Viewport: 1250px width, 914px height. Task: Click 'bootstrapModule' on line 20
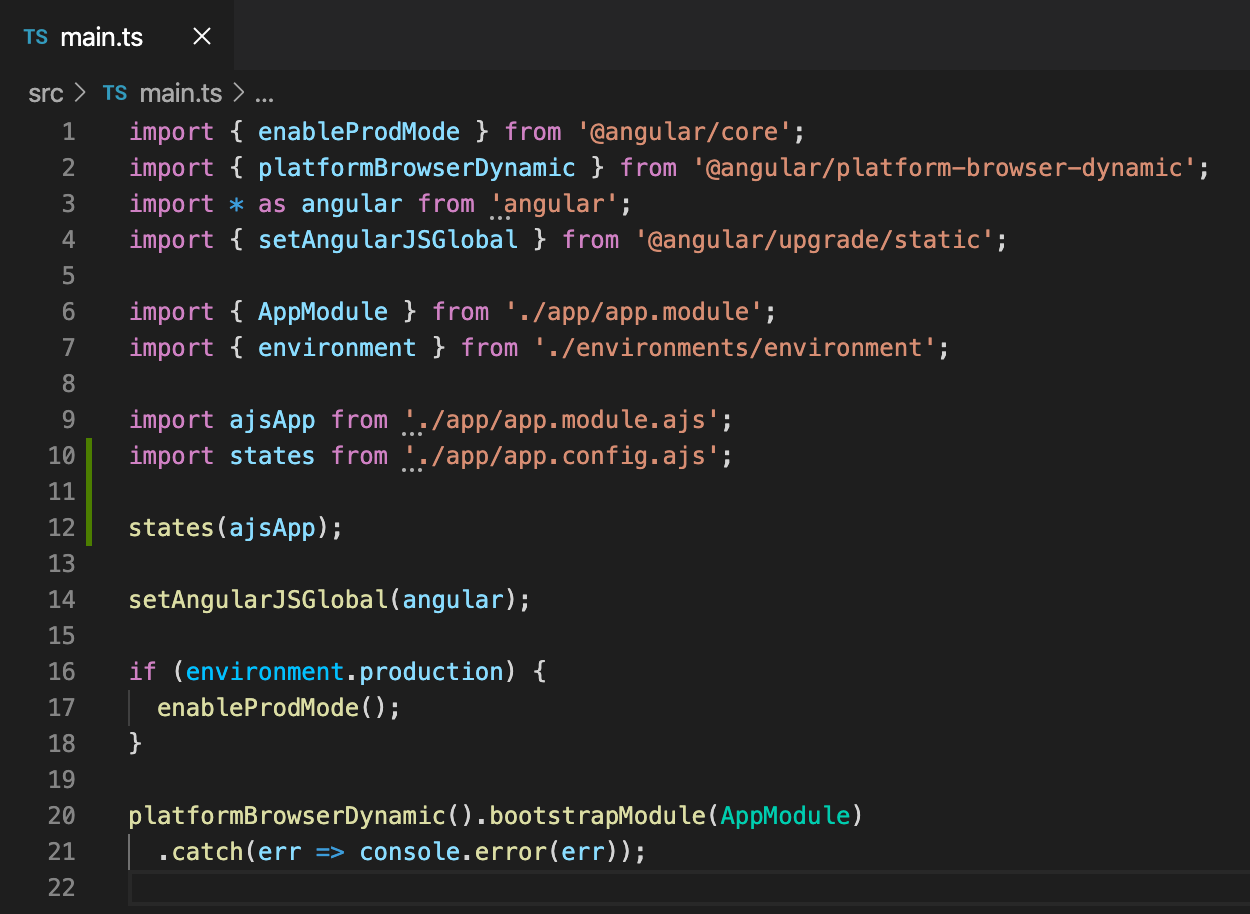coord(597,816)
